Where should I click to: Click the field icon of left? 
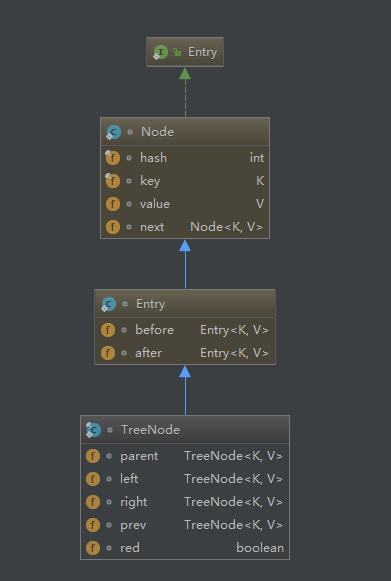point(93,479)
